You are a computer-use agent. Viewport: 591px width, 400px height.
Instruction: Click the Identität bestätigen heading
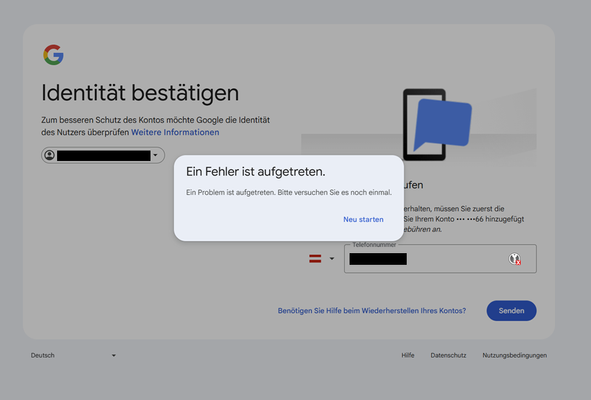click(x=140, y=93)
